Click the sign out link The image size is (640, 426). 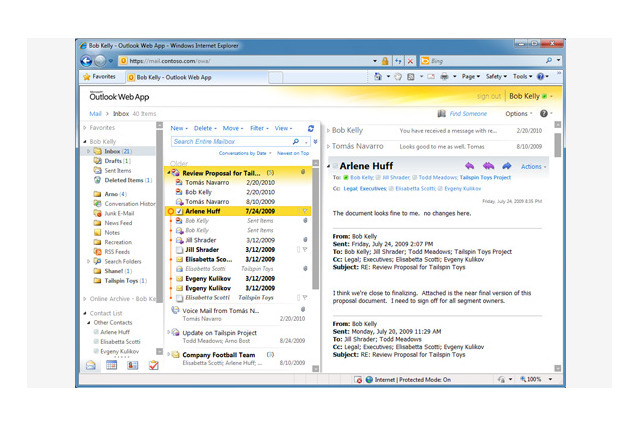[x=489, y=96]
